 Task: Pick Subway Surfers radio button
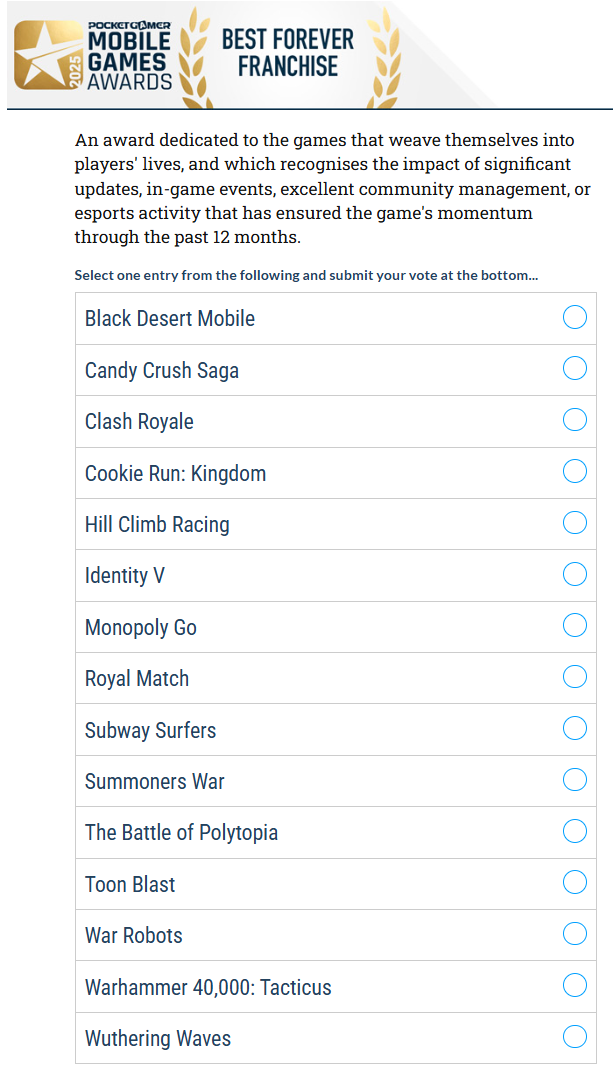[575, 729]
